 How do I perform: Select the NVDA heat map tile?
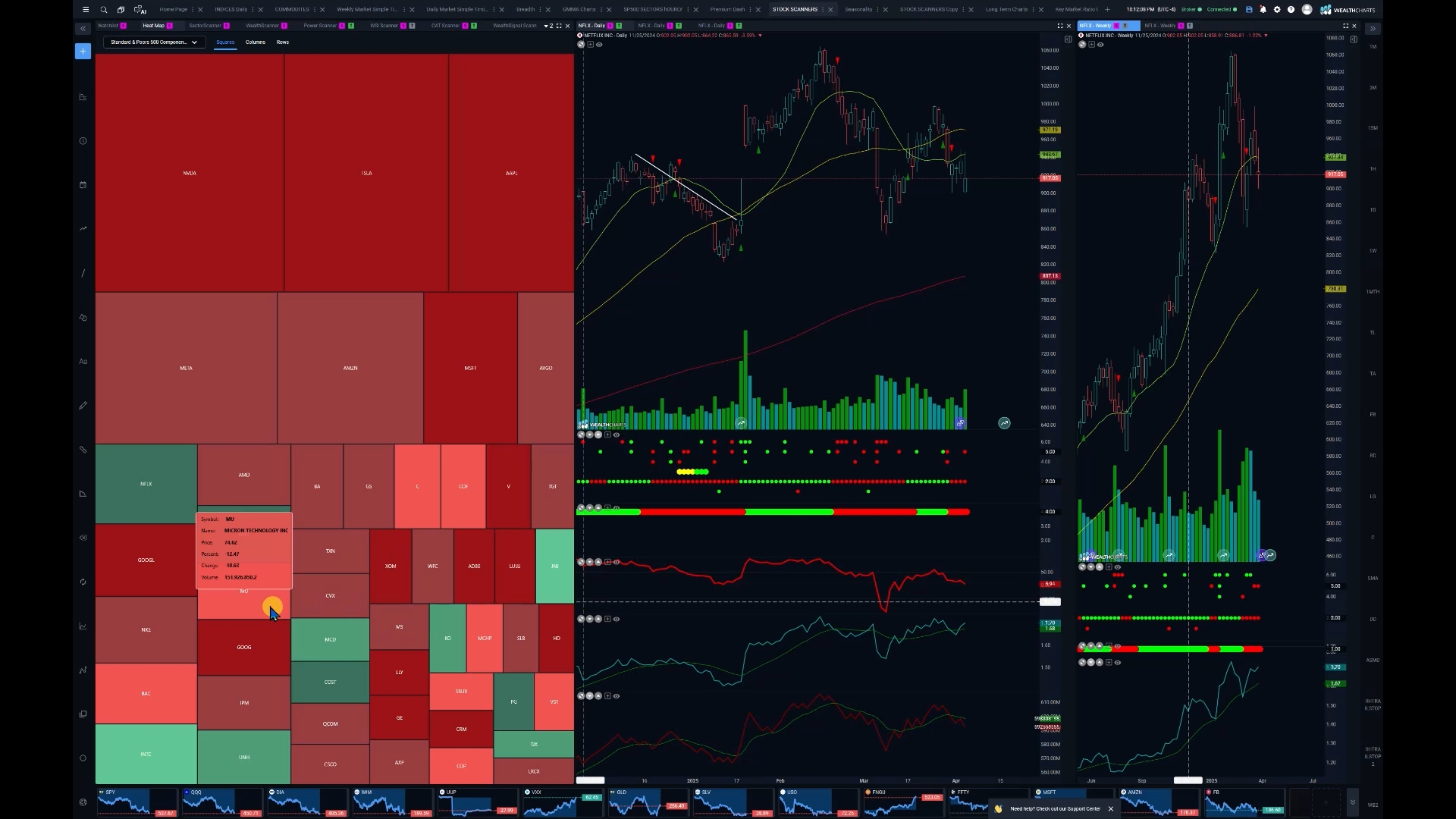(x=190, y=173)
